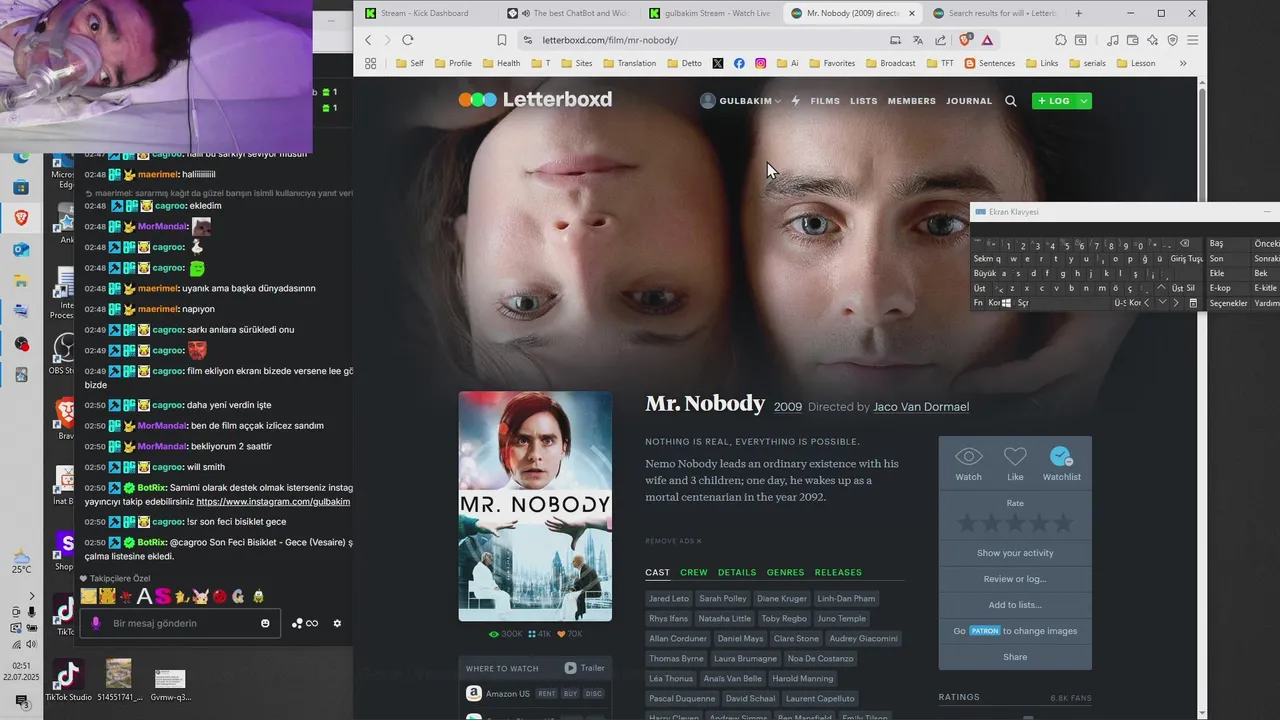The height and width of the screenshot is (720, 1280).
Task: Open the Instagram bookmark shortcut
Action: pos(761,63)
